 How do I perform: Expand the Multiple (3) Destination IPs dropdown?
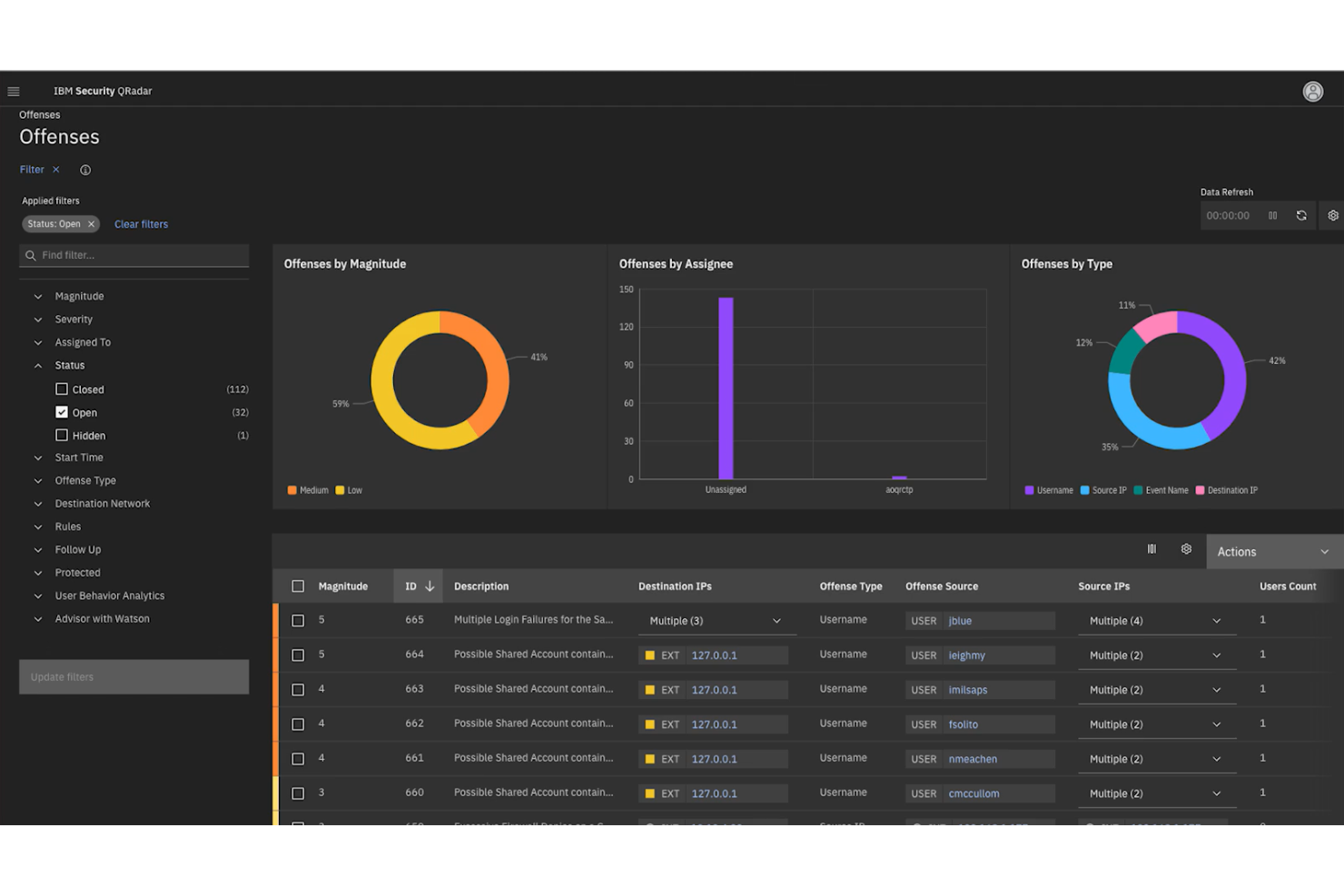tap(776, 620)
